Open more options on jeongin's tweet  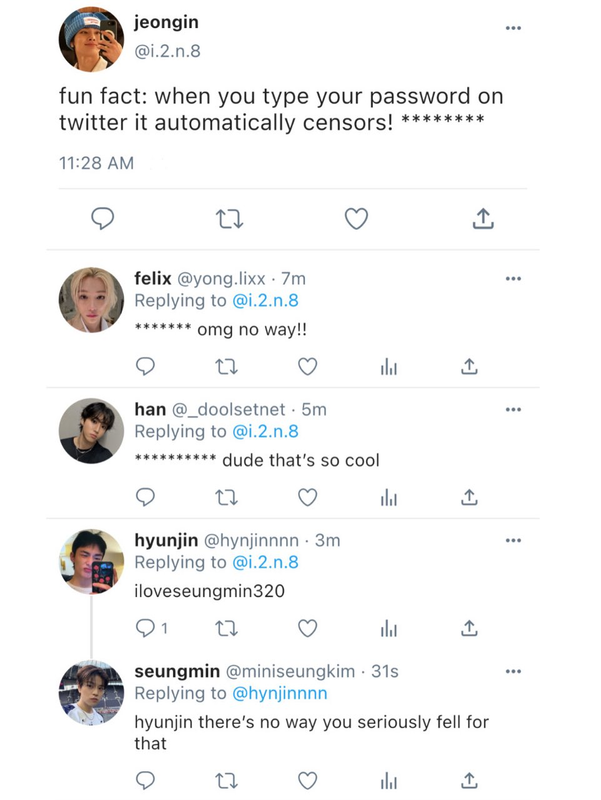pyautogui.click(x=513, y=28)
